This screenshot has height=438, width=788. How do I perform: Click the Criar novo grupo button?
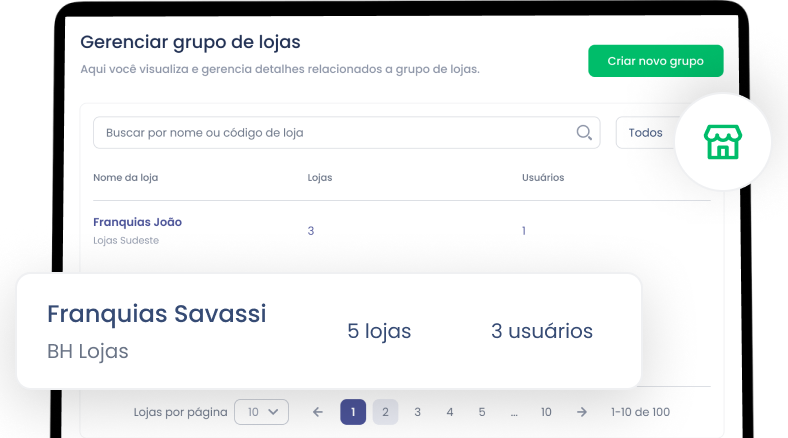655,61
